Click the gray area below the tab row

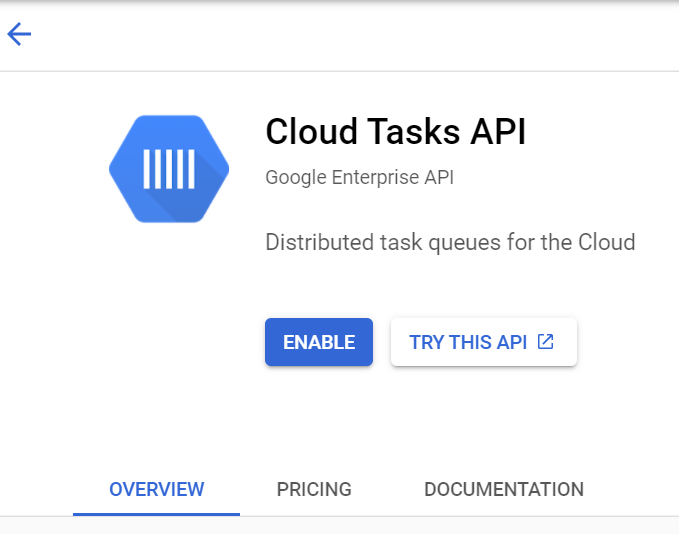(340, 525)
